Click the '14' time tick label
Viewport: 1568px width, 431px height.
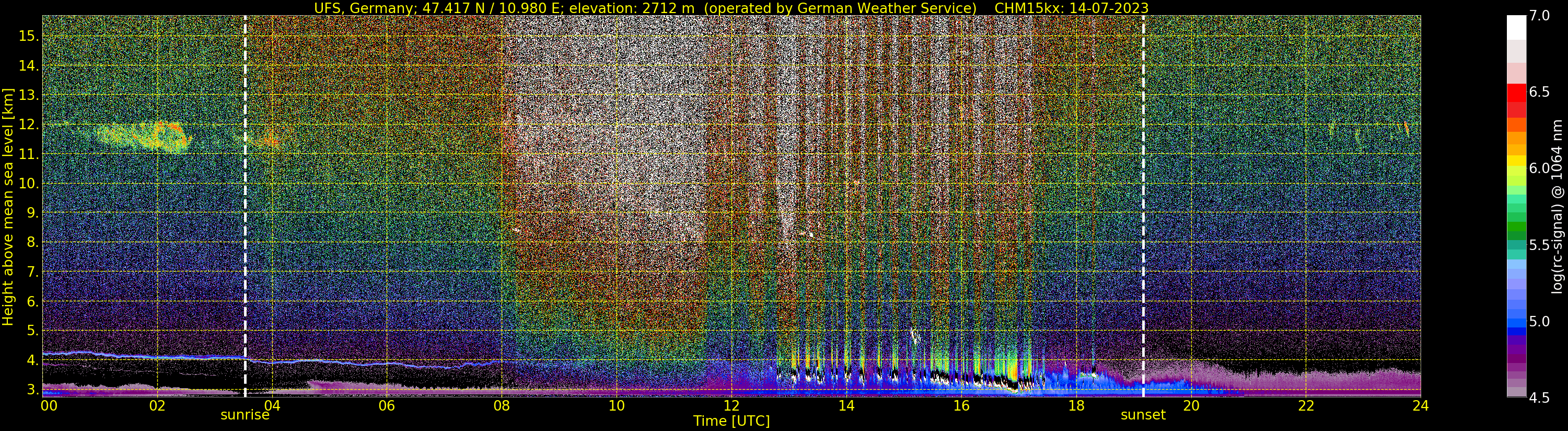tap(846, 405)
